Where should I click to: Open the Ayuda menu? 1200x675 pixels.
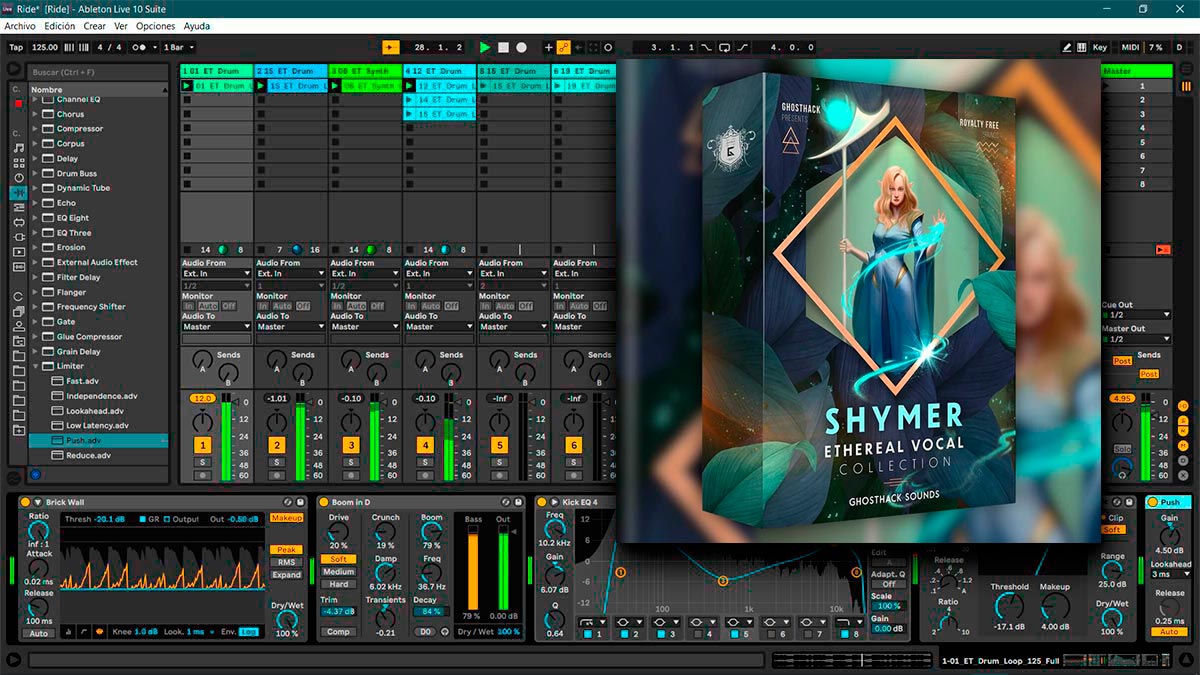[x=197, y=26]
